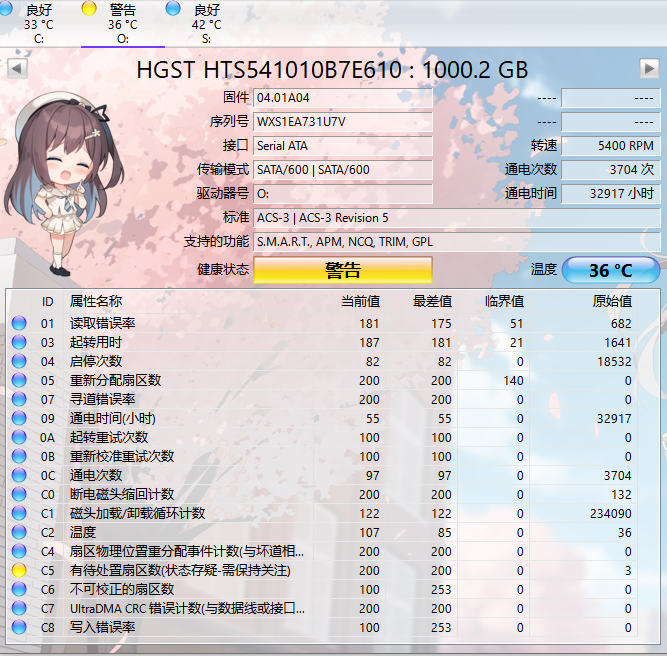Viewport: 667px width, 656px height.
Task: Switch to the S: drive tab
Action: 206,24
